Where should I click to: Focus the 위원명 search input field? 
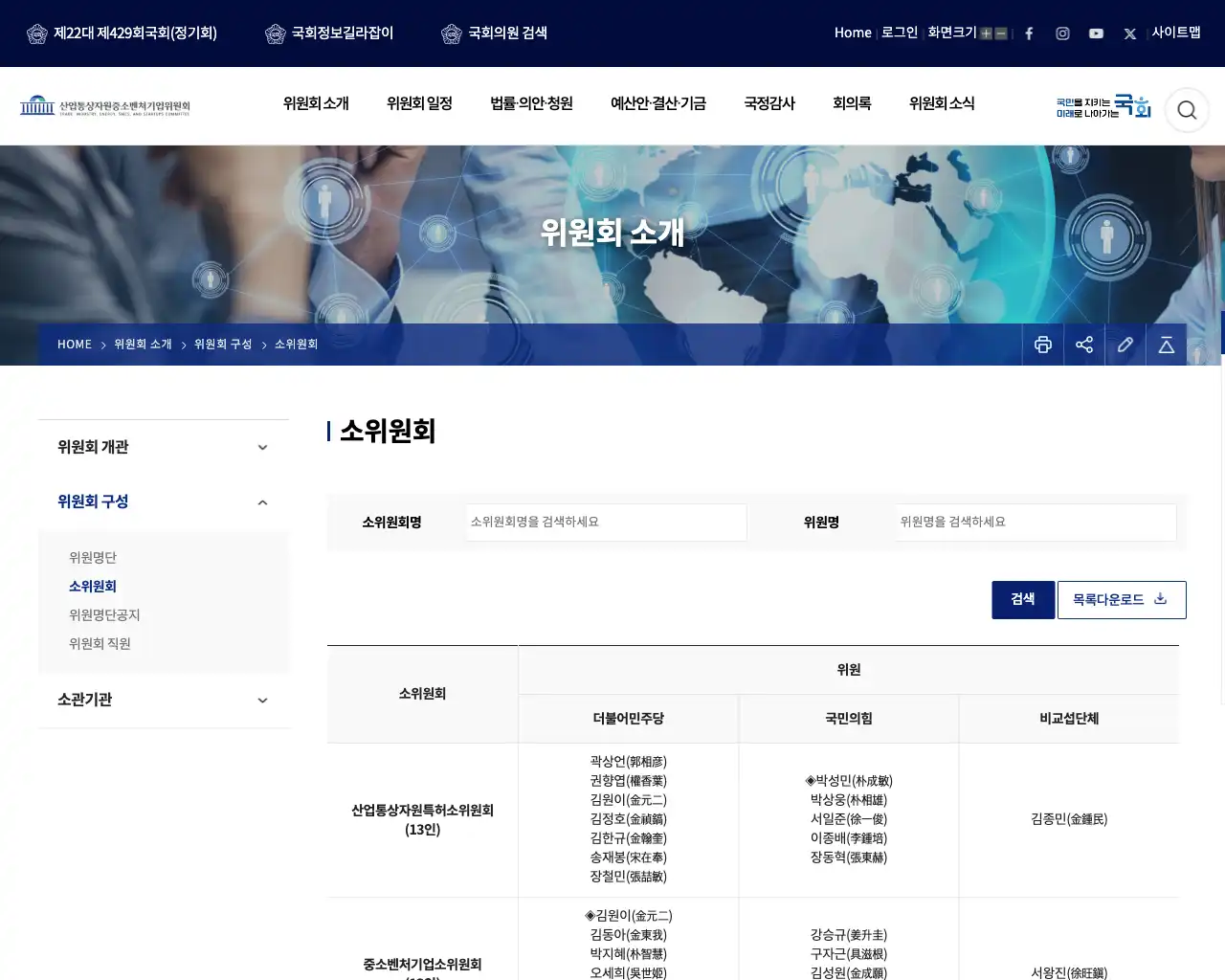click(x=1036, y=523)
